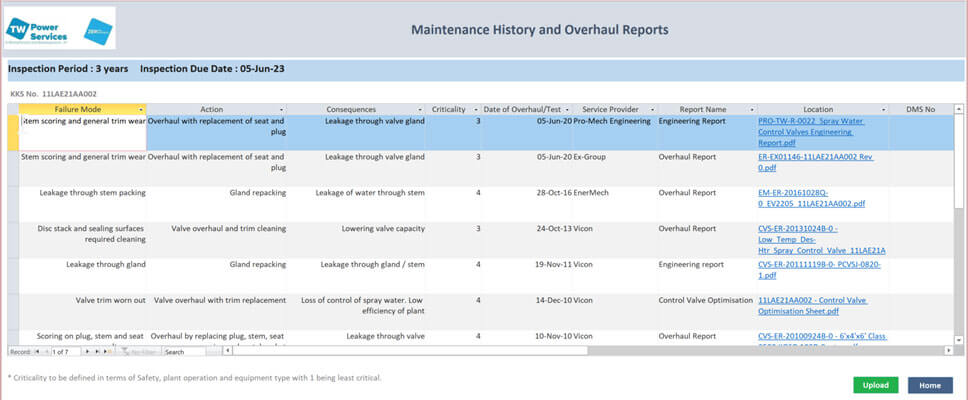
Task: Go to first record in navigation bar
Action: (38, 352)
